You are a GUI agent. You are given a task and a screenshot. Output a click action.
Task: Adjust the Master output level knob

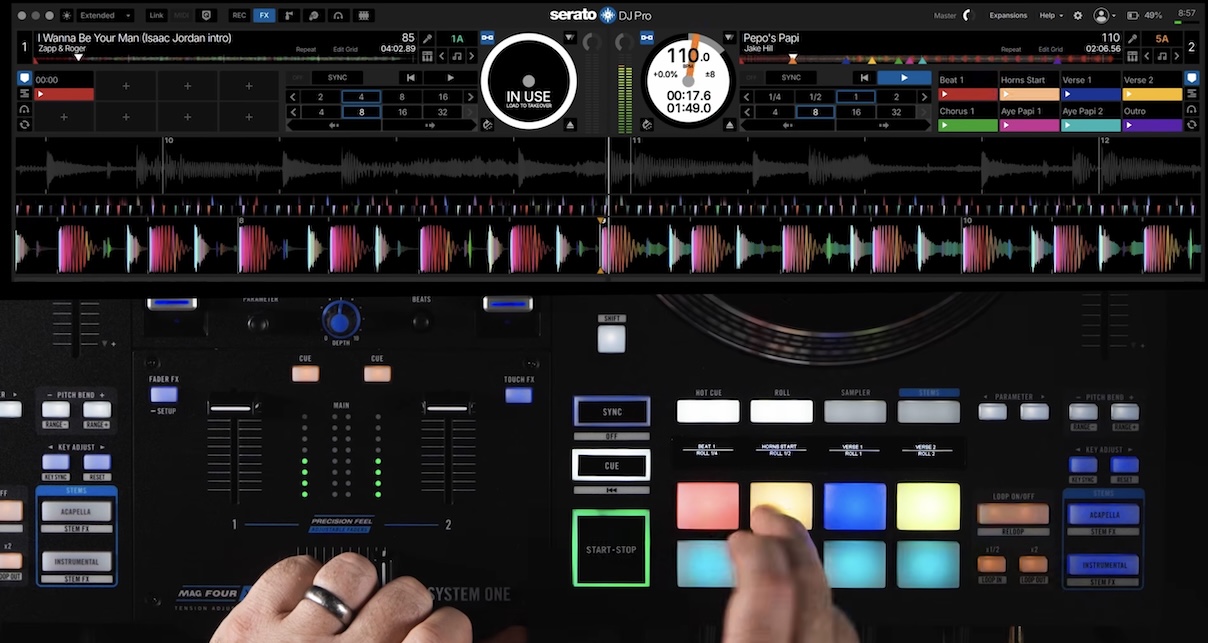[967, 15]
